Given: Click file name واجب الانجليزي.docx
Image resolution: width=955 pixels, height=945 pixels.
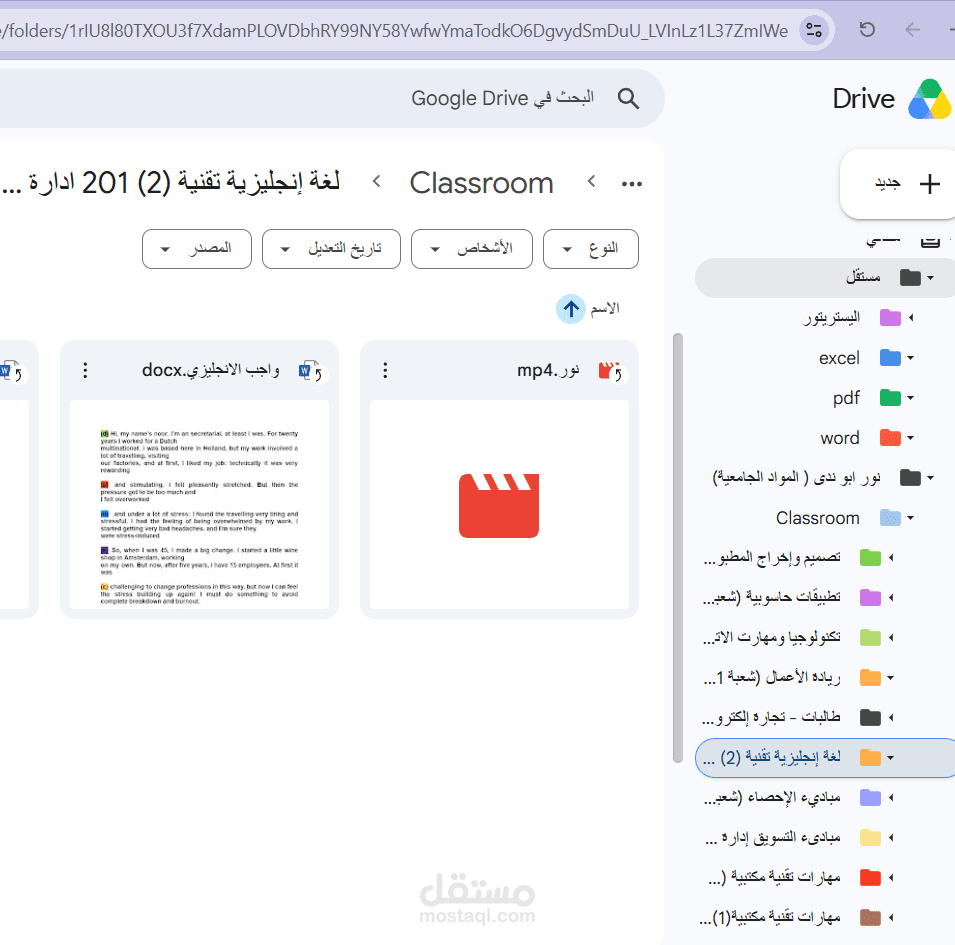Looking at the screenshot, I should coord(211,370).
